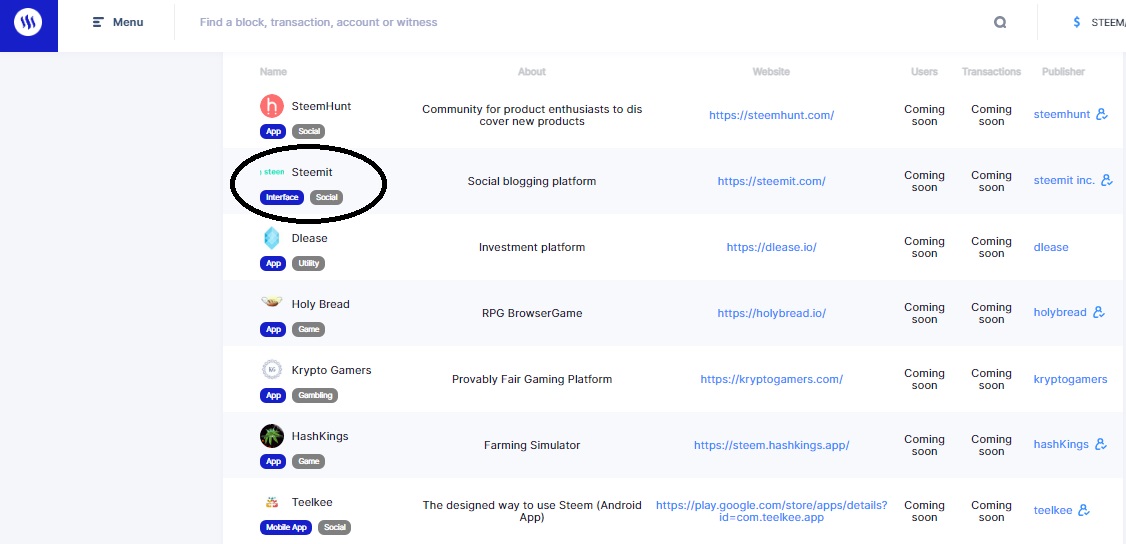Click the Steemit app logo
The height and width of the screenshot is (544, 1126).
click(271, 172)
